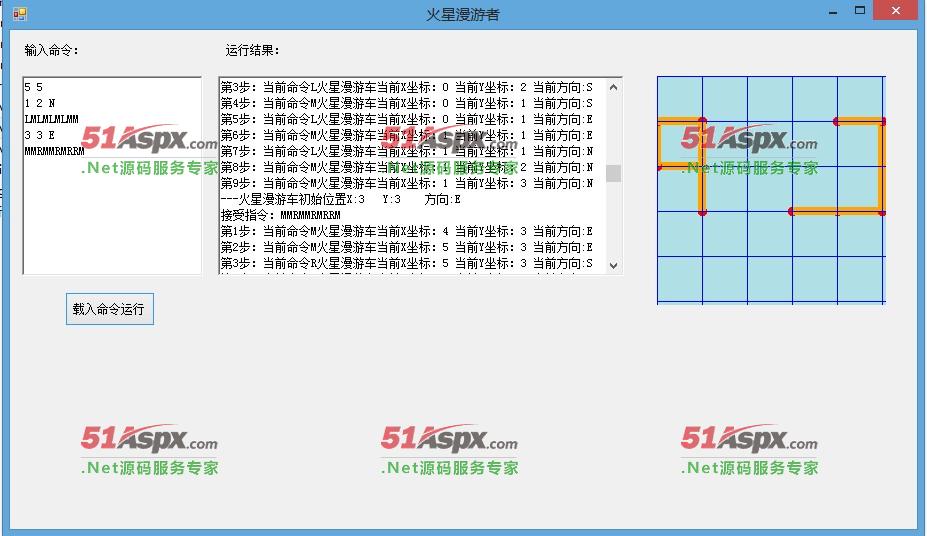Click the results scrollbar up arrow
This screenshot has width=927, height=536.
click(x=614, y=87)
